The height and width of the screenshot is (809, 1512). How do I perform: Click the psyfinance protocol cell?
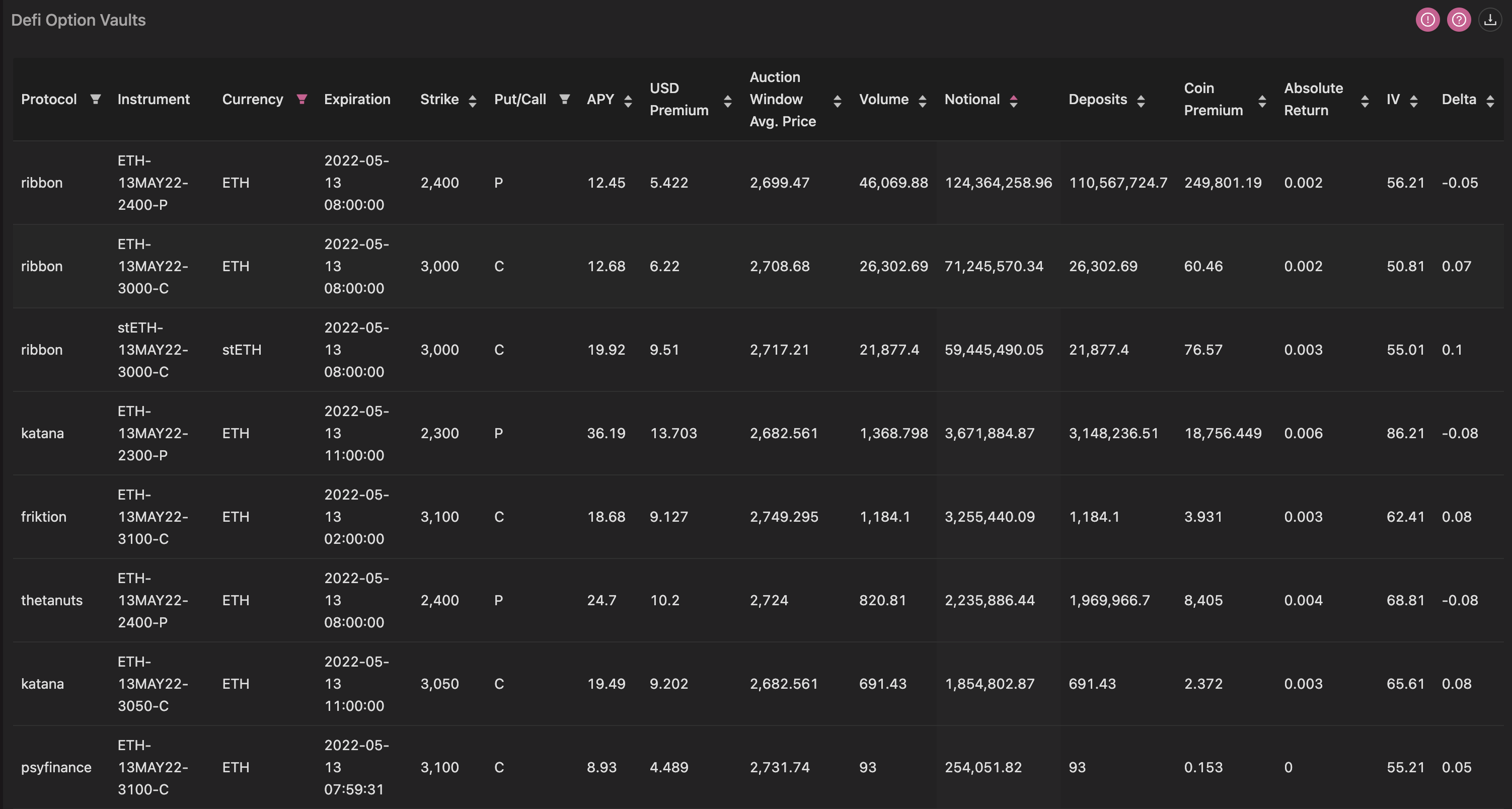[x=56, y=767]
